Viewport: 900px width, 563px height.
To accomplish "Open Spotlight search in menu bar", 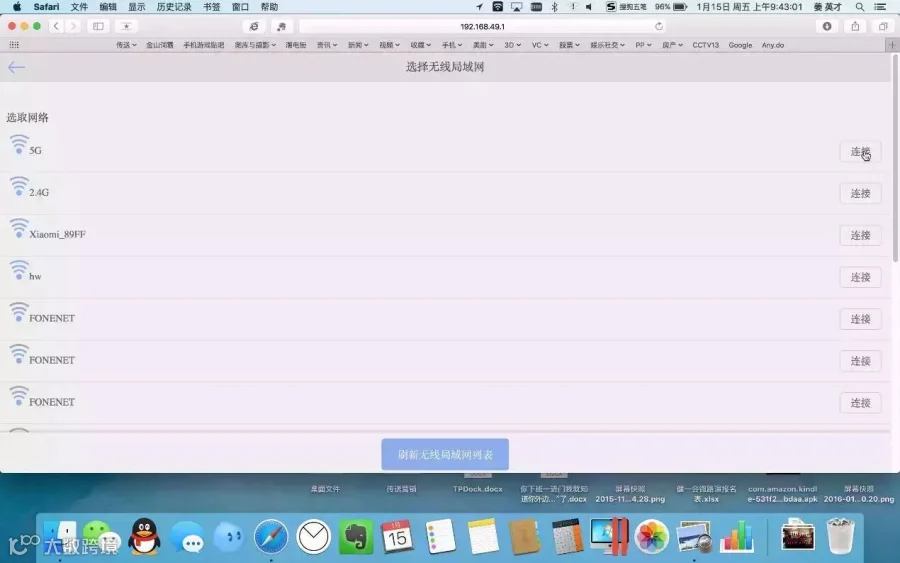I will (x=860, y=7).
